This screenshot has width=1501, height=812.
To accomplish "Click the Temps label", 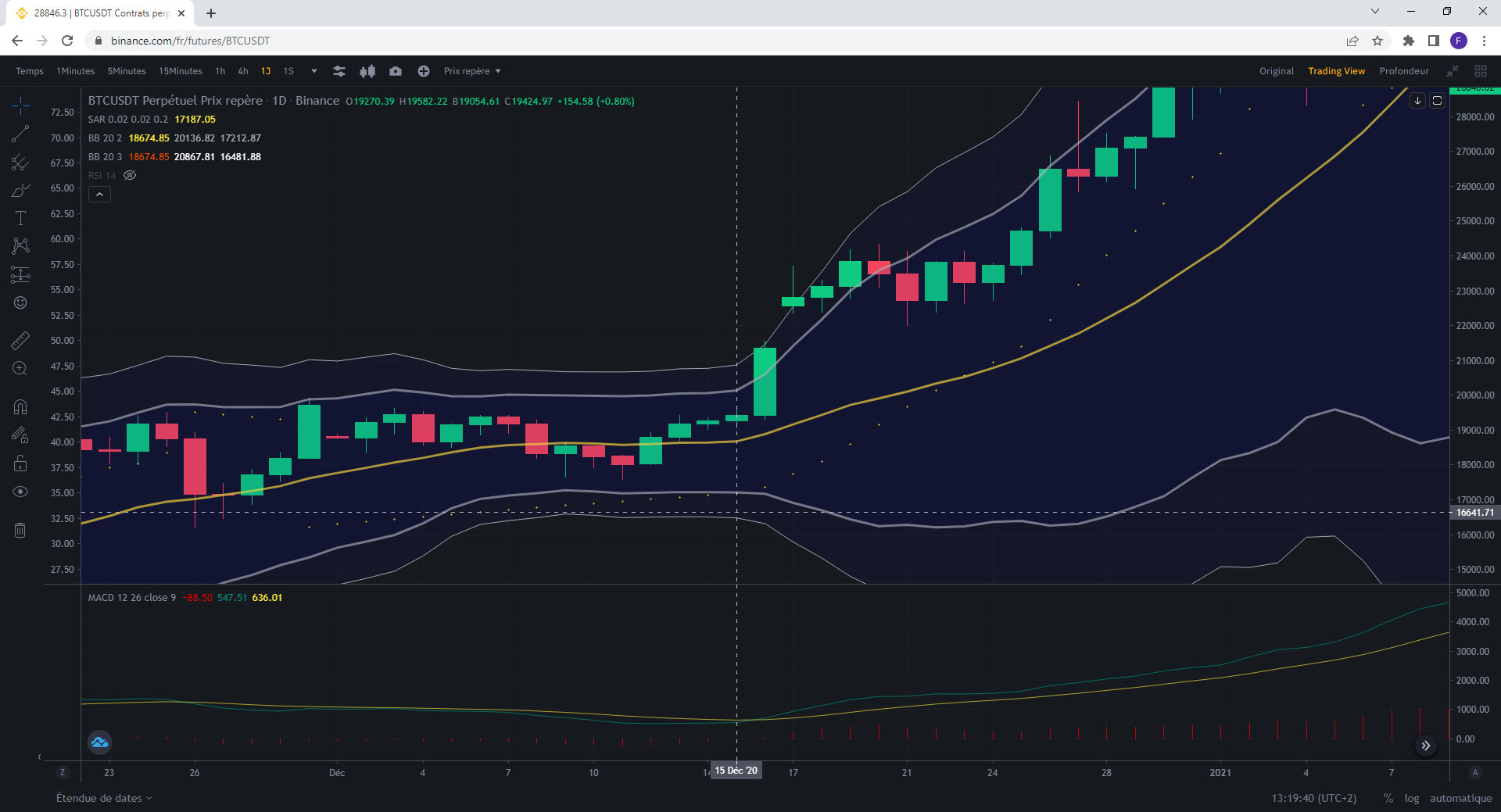I will tap(30, 71).
